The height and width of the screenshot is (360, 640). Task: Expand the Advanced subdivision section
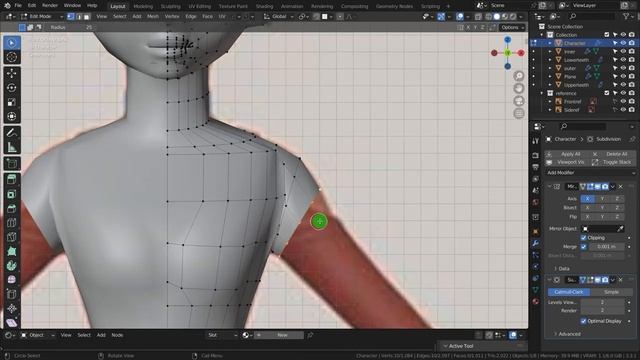pyautogui.click(x=567, y=334)
